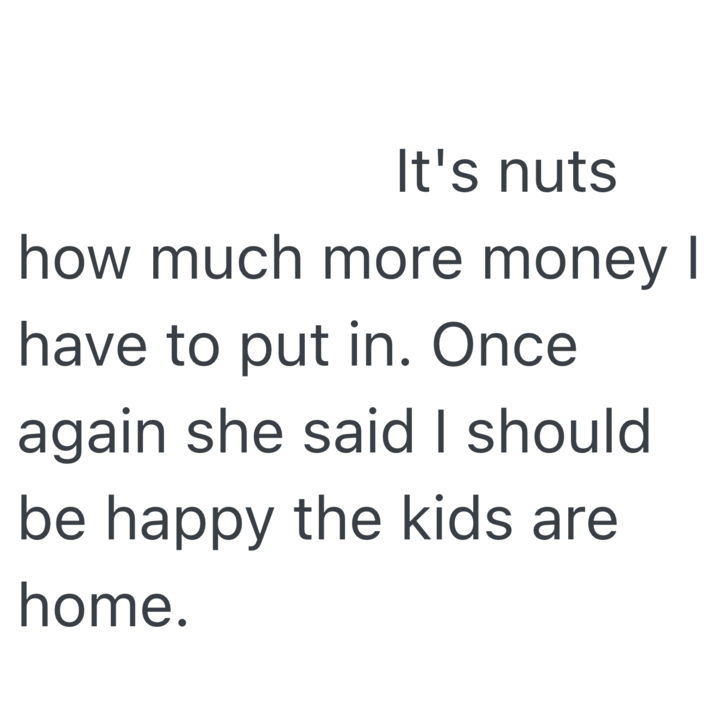716x717 pixels.
Task: Click the word "be" before happy
Action: (48, 520)
